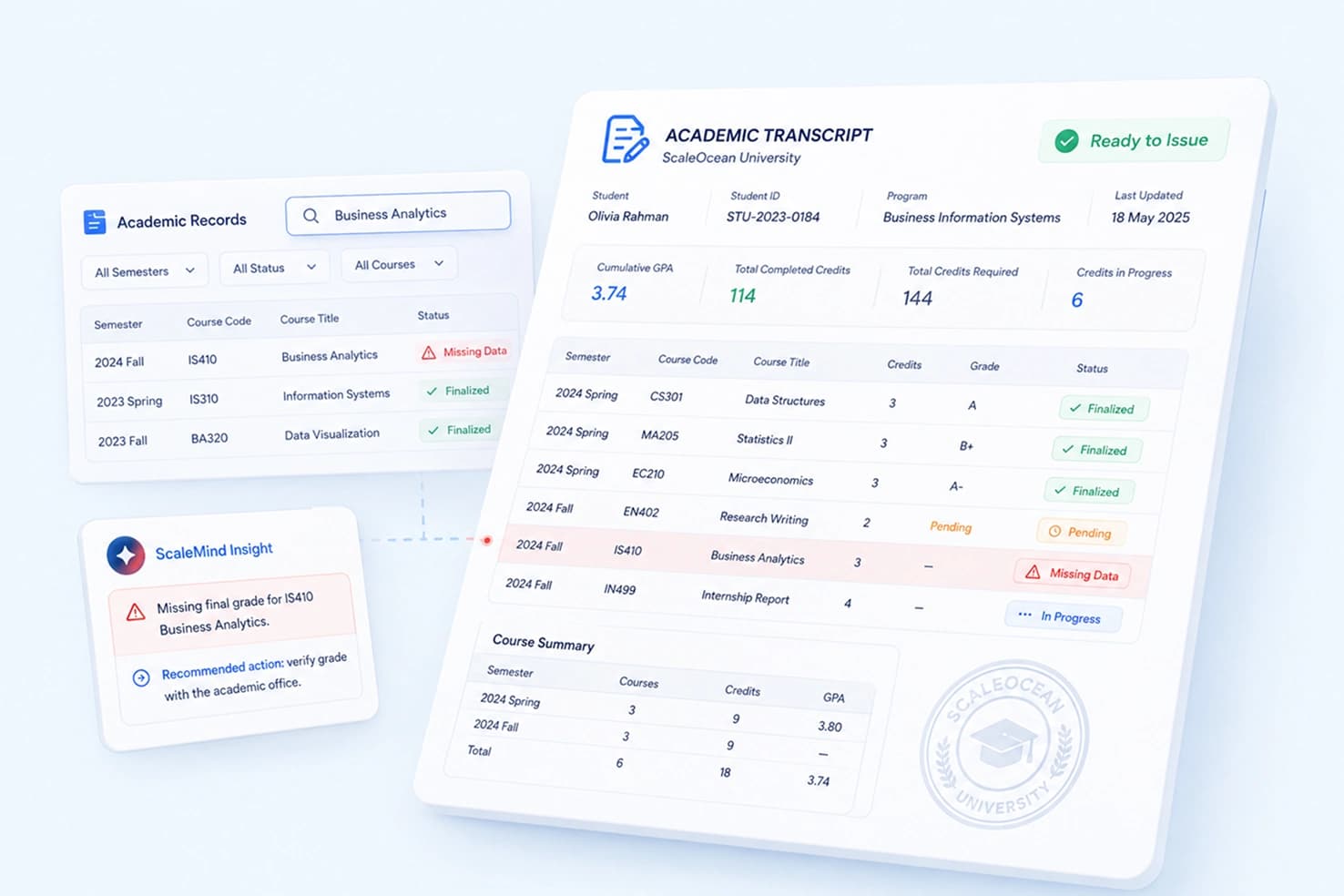Click the student name Olivia Rahman

628,216
